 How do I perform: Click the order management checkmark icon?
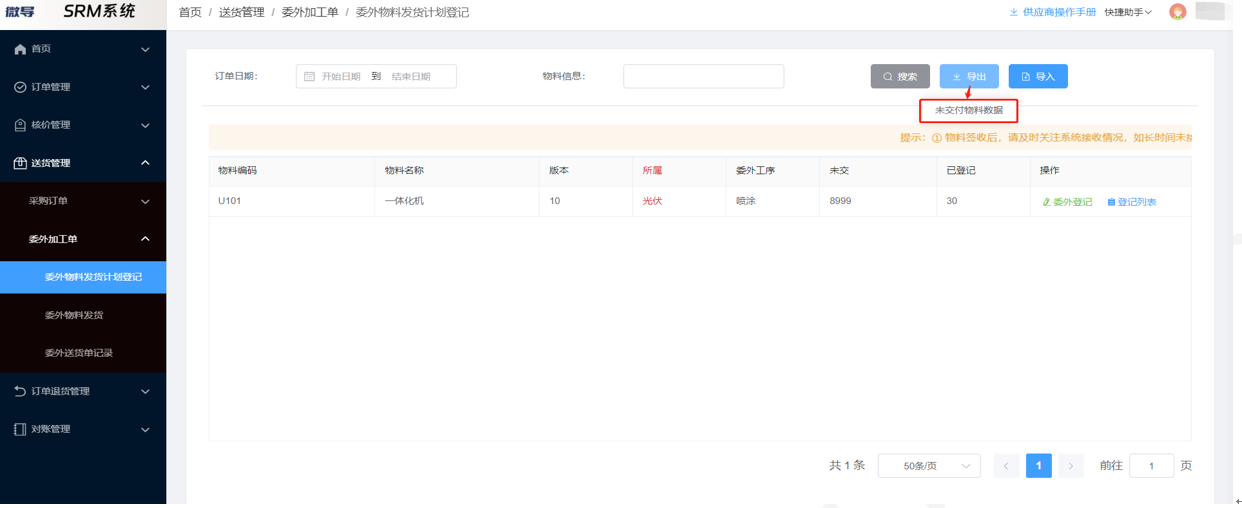pos(20,87)
